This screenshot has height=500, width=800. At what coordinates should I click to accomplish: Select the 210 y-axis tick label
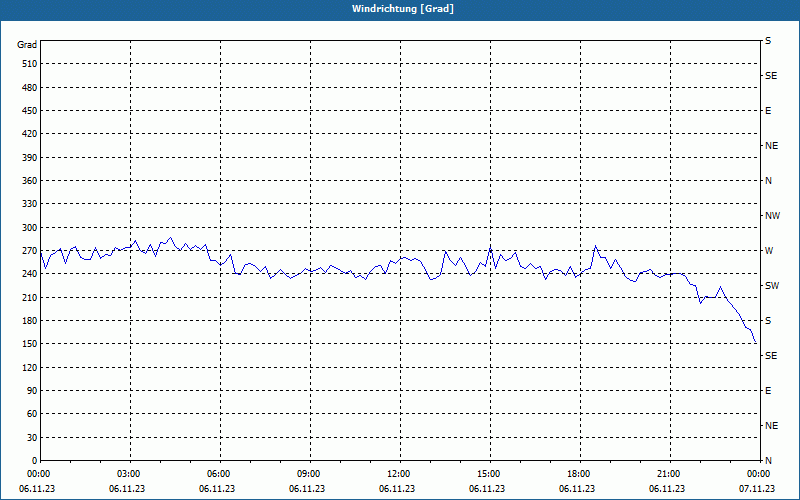30,297
